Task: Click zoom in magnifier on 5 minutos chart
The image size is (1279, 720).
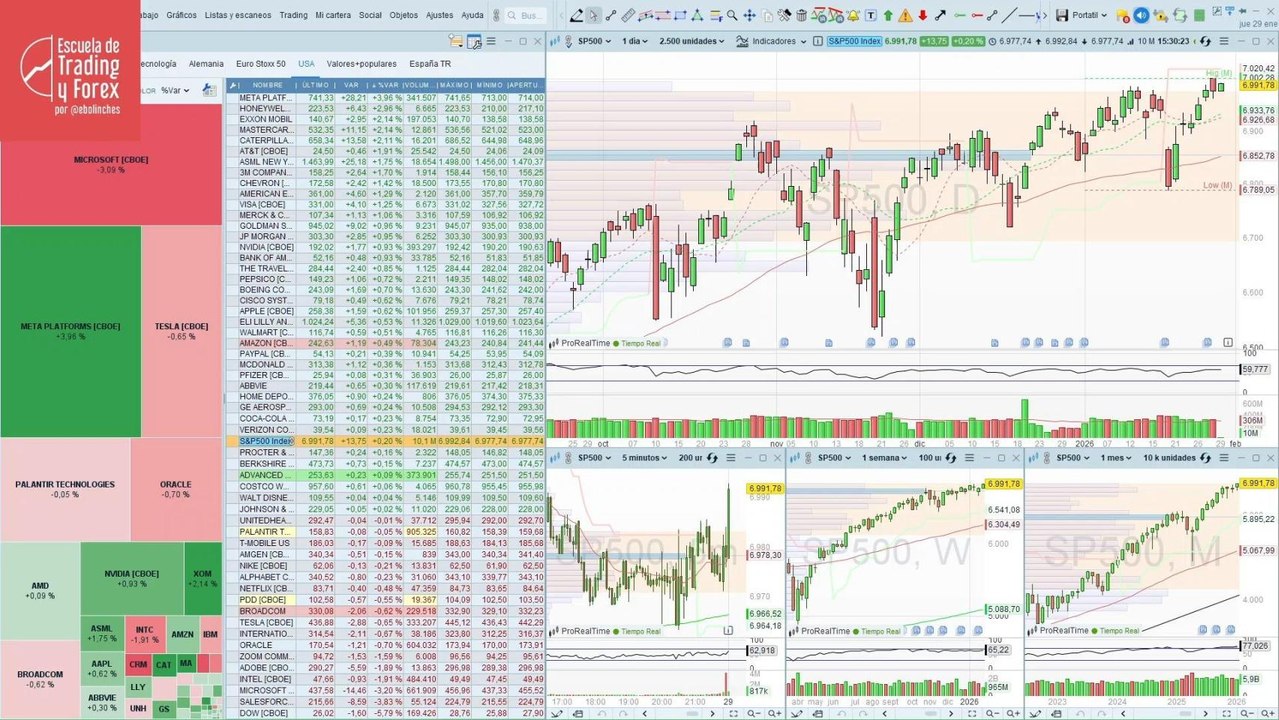Action: pos(775,713)
